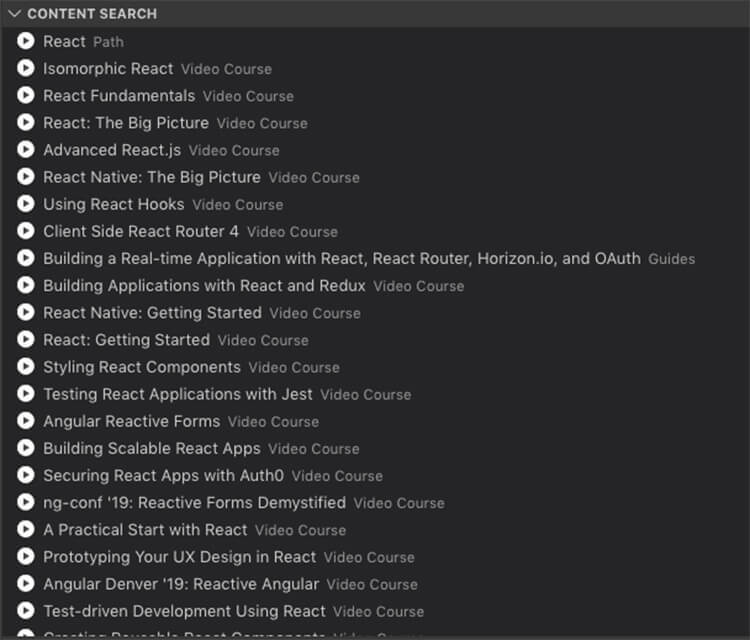Click play icon beside Angular Reactive Forms
This screenshot has height=640, width=750.
[26, 421]
